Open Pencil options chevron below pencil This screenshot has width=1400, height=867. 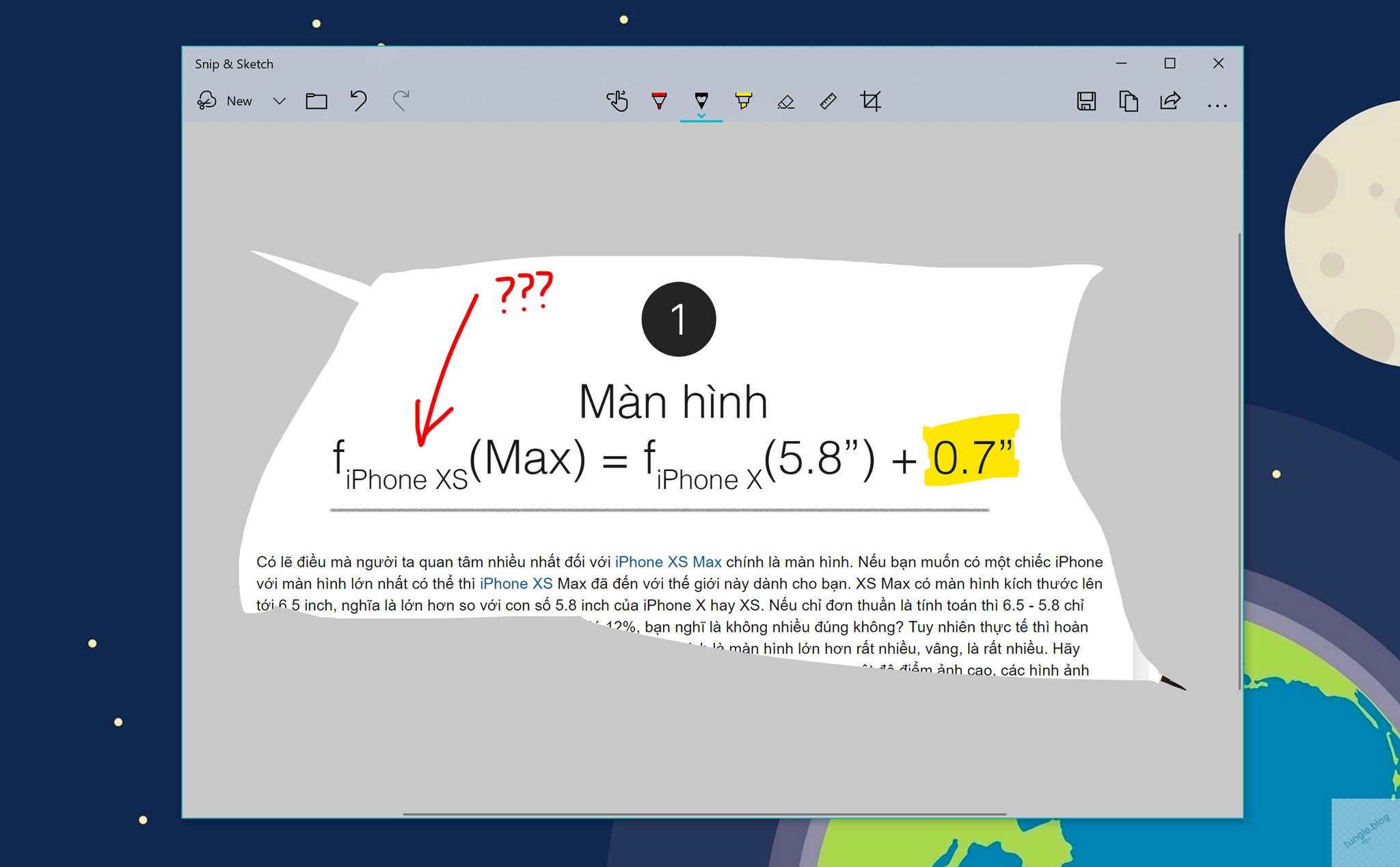701,116
